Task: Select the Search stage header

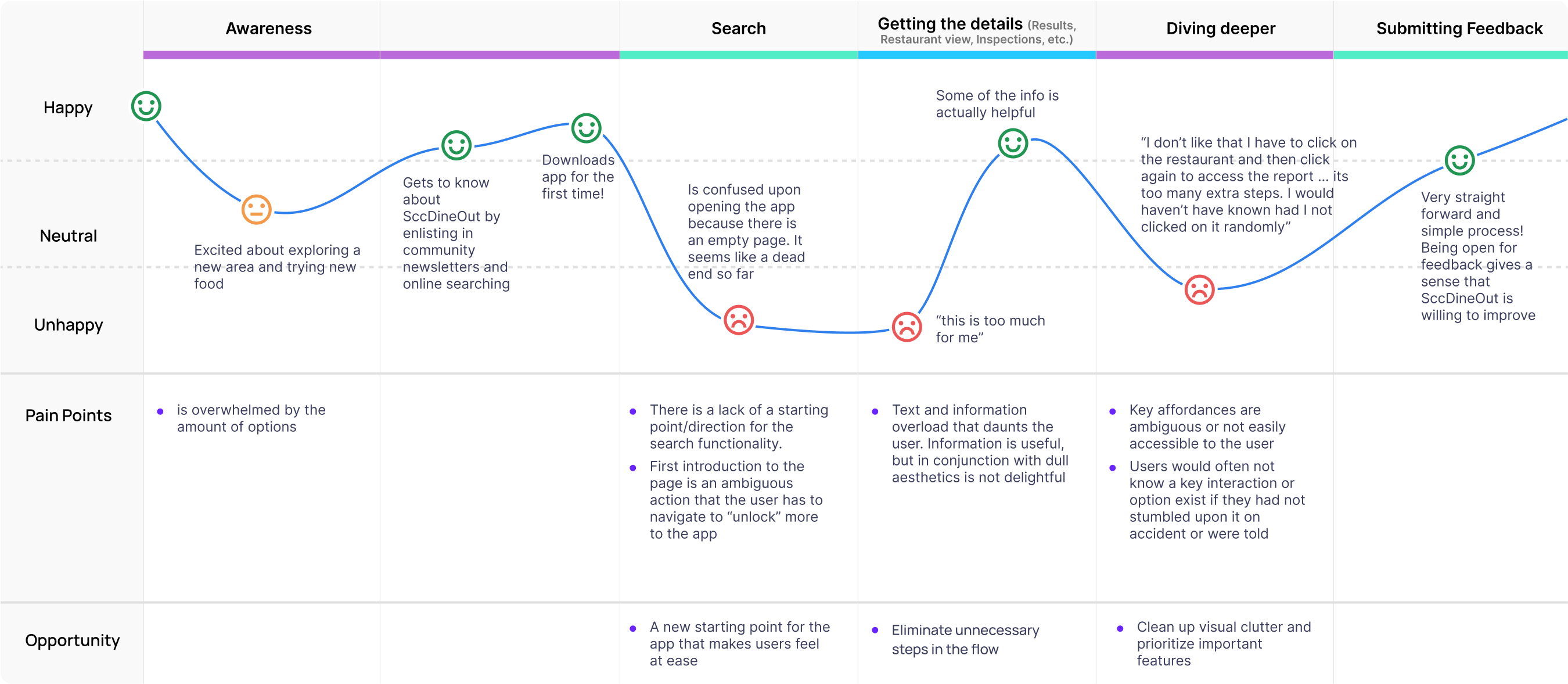Action: [738, 28]
